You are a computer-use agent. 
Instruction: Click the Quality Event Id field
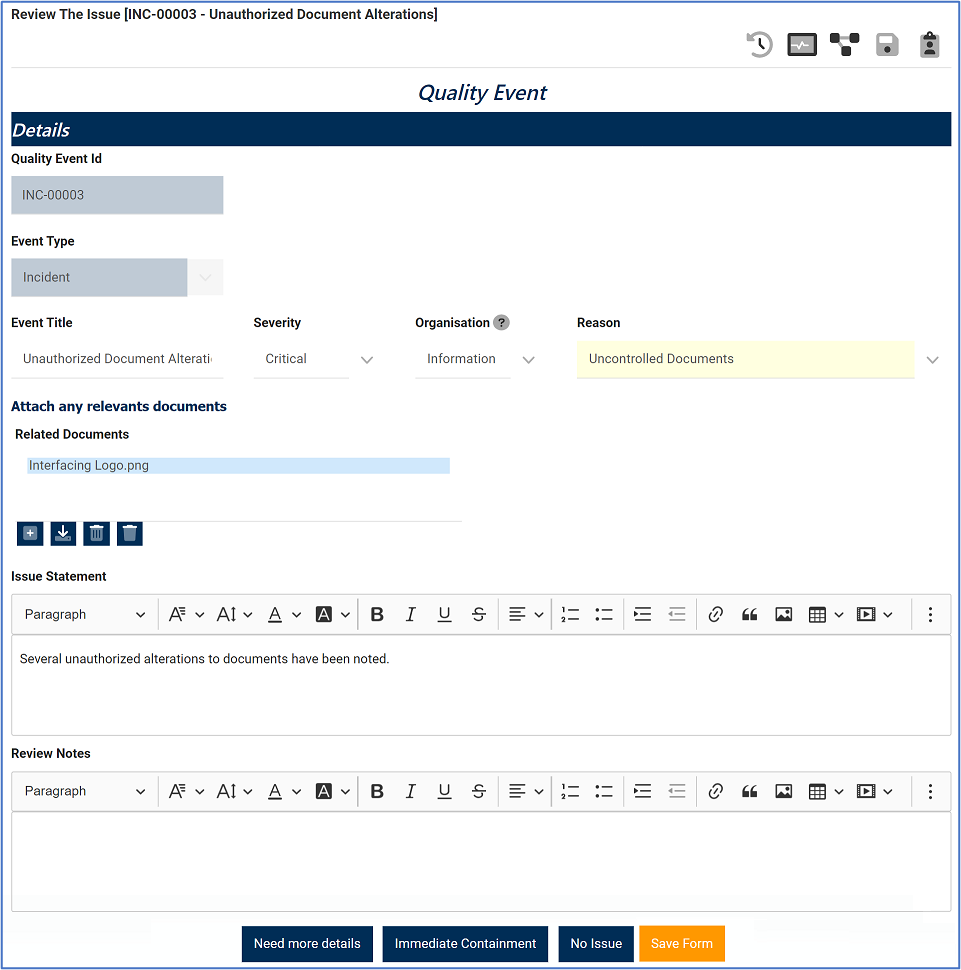117,195
